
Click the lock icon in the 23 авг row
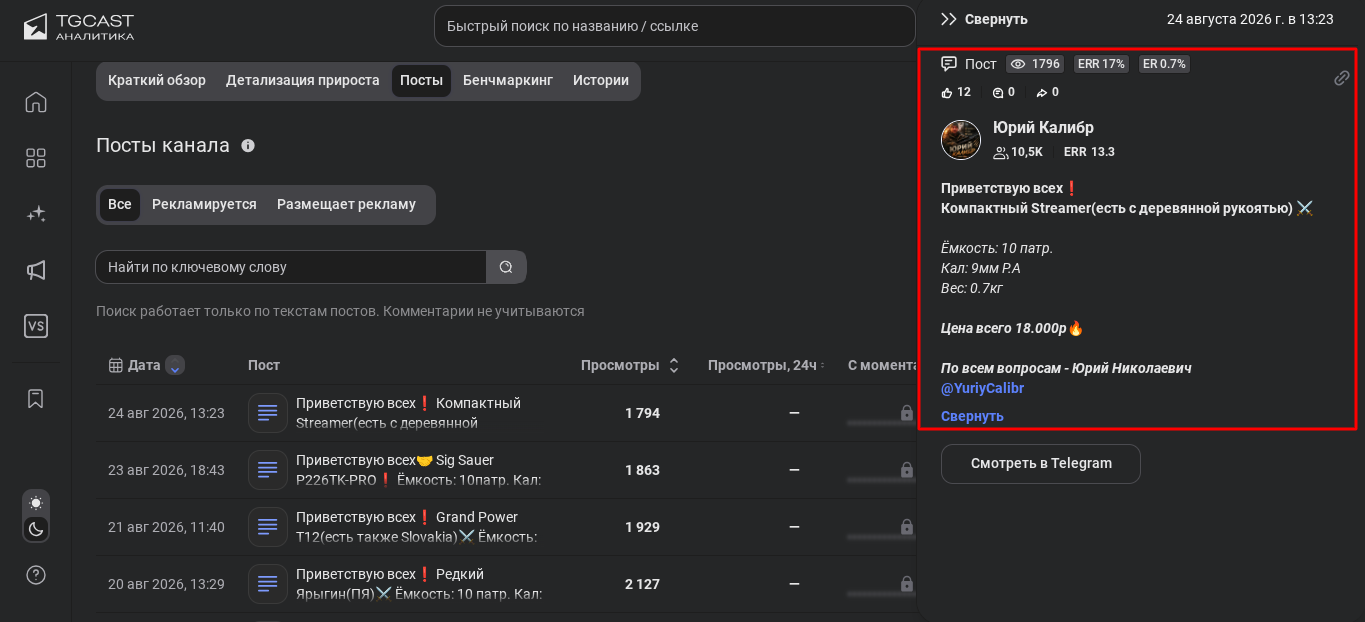click(906, 470)
